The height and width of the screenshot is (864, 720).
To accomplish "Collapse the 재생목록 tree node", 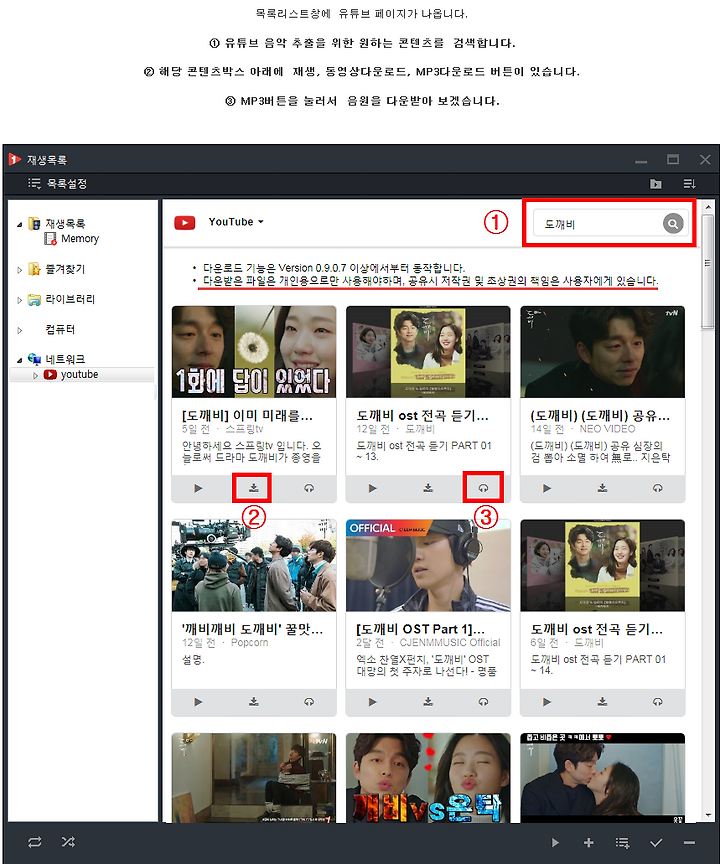I will (x=19, y=224).
